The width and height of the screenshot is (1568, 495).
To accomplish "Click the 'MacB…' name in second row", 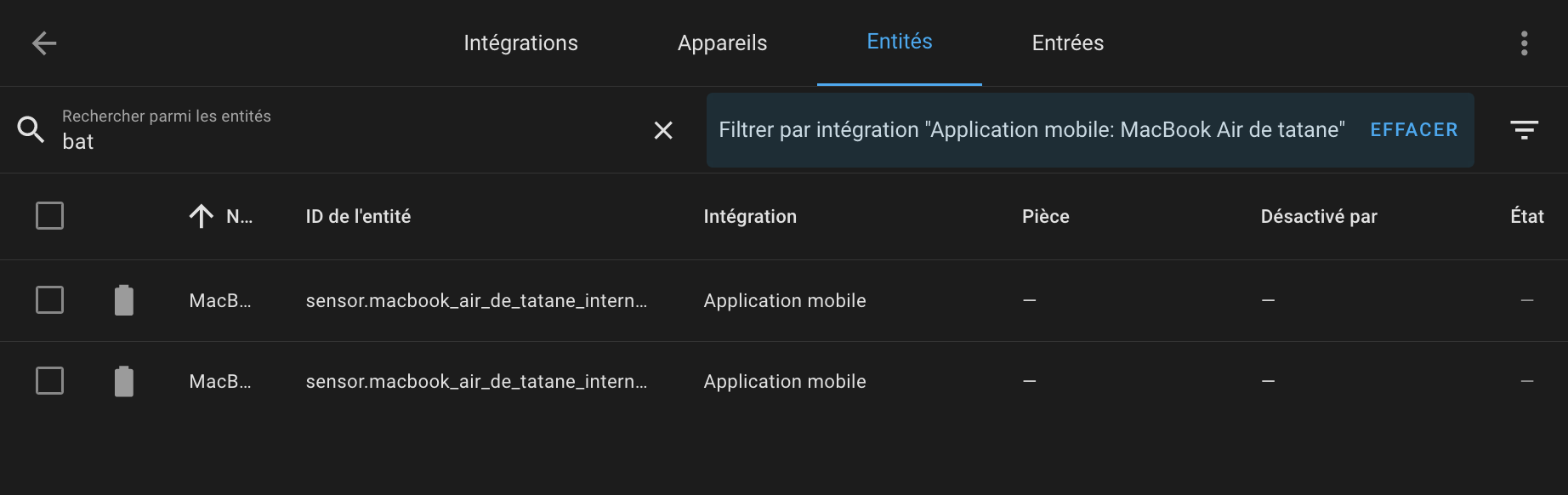I will tap(220, 382).
